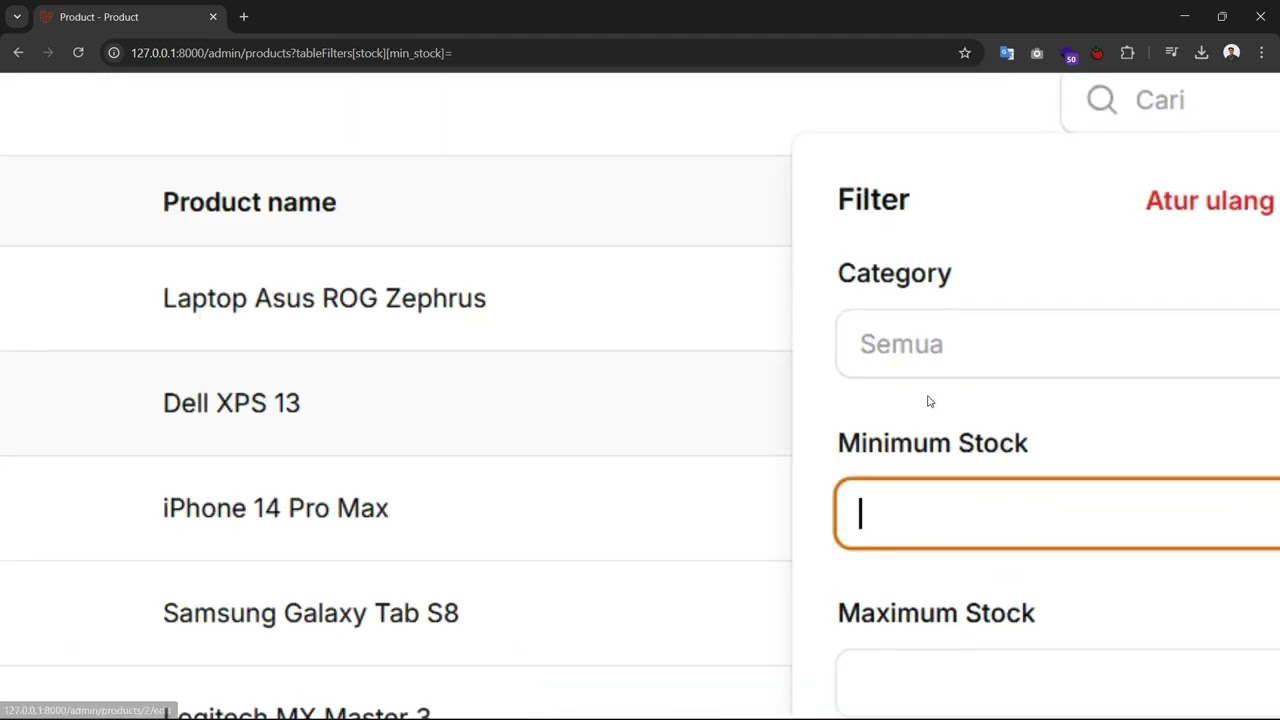This screenshot has width=1280, height=720.
Task: Sort by Product name column header
Action: coord(249,202)
